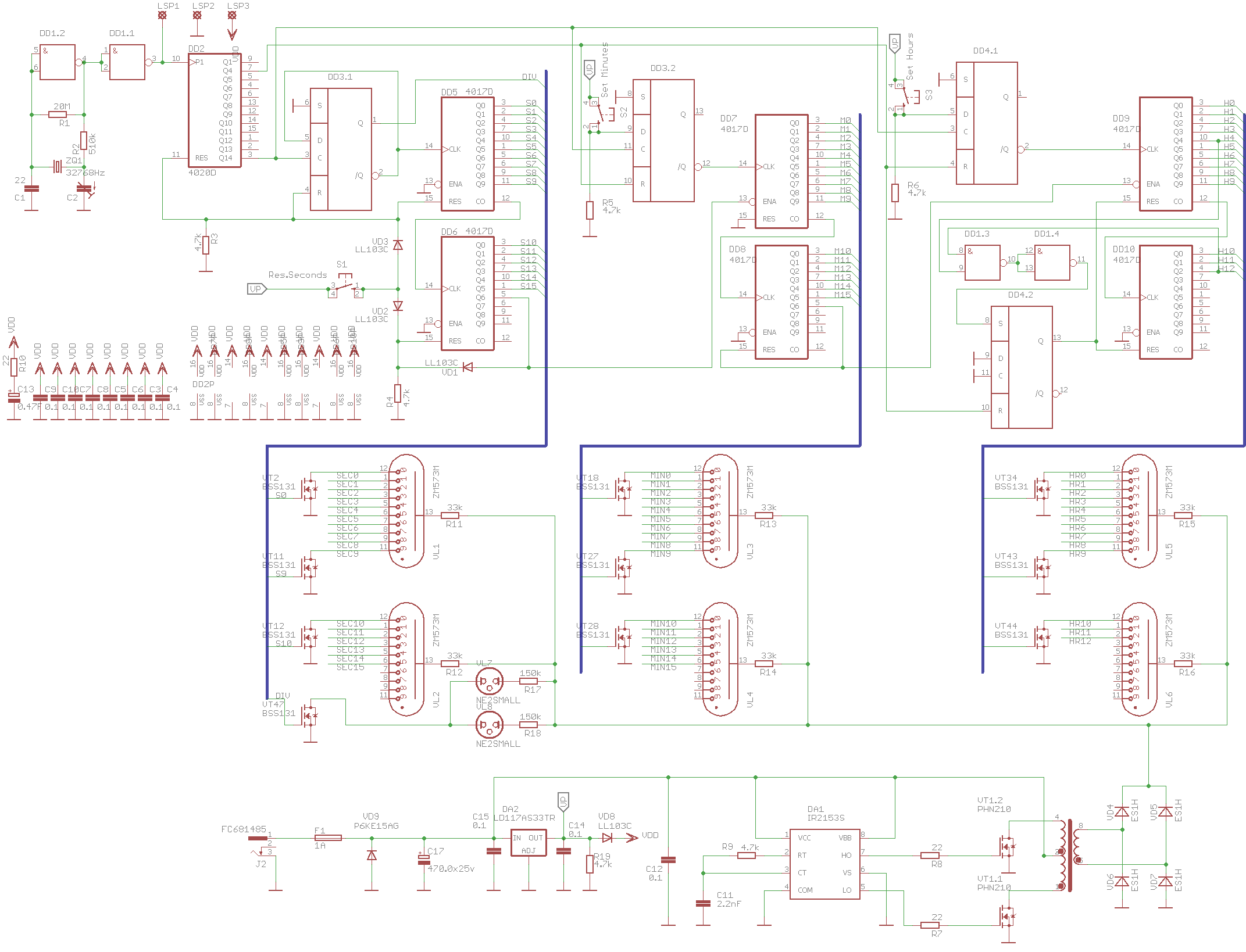Select the R10 22 ohm resistor
The image size is (1246, 952).
(x=14, y=367)
